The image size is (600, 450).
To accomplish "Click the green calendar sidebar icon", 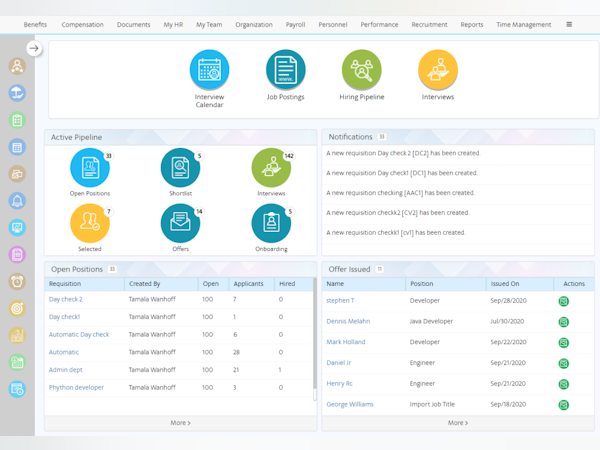I will (17, 362).
